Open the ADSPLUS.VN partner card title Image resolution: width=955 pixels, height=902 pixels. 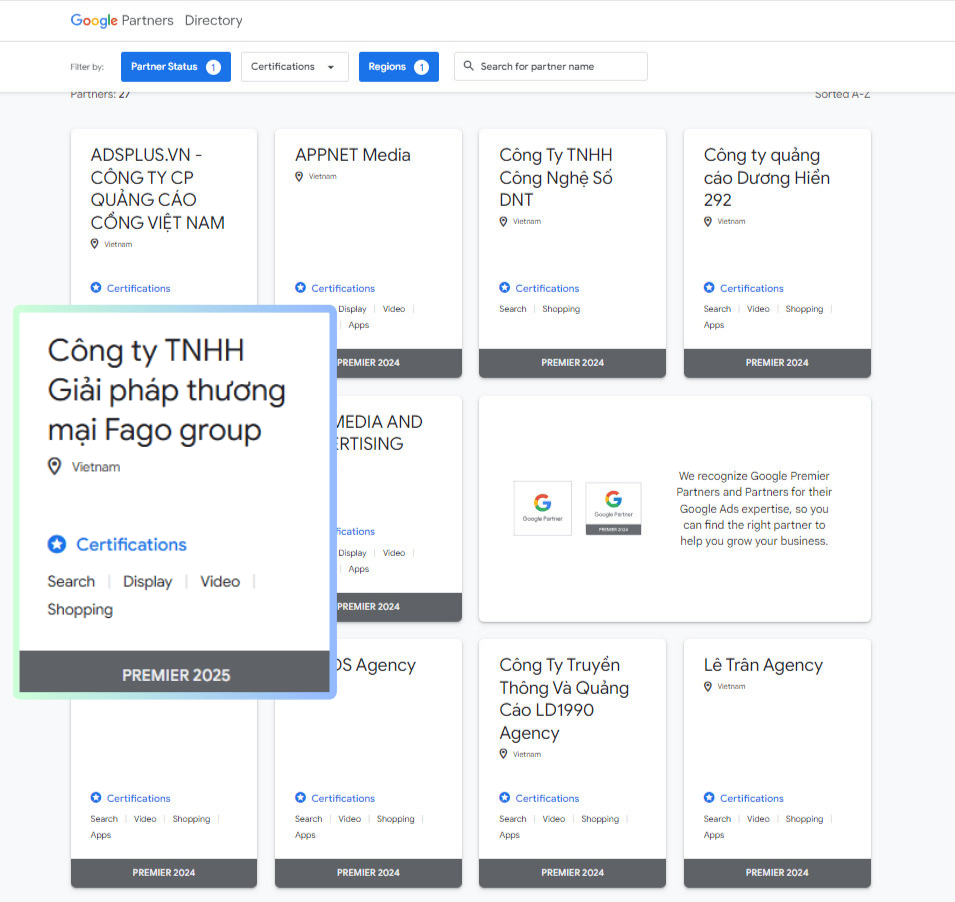pos(158,189)
